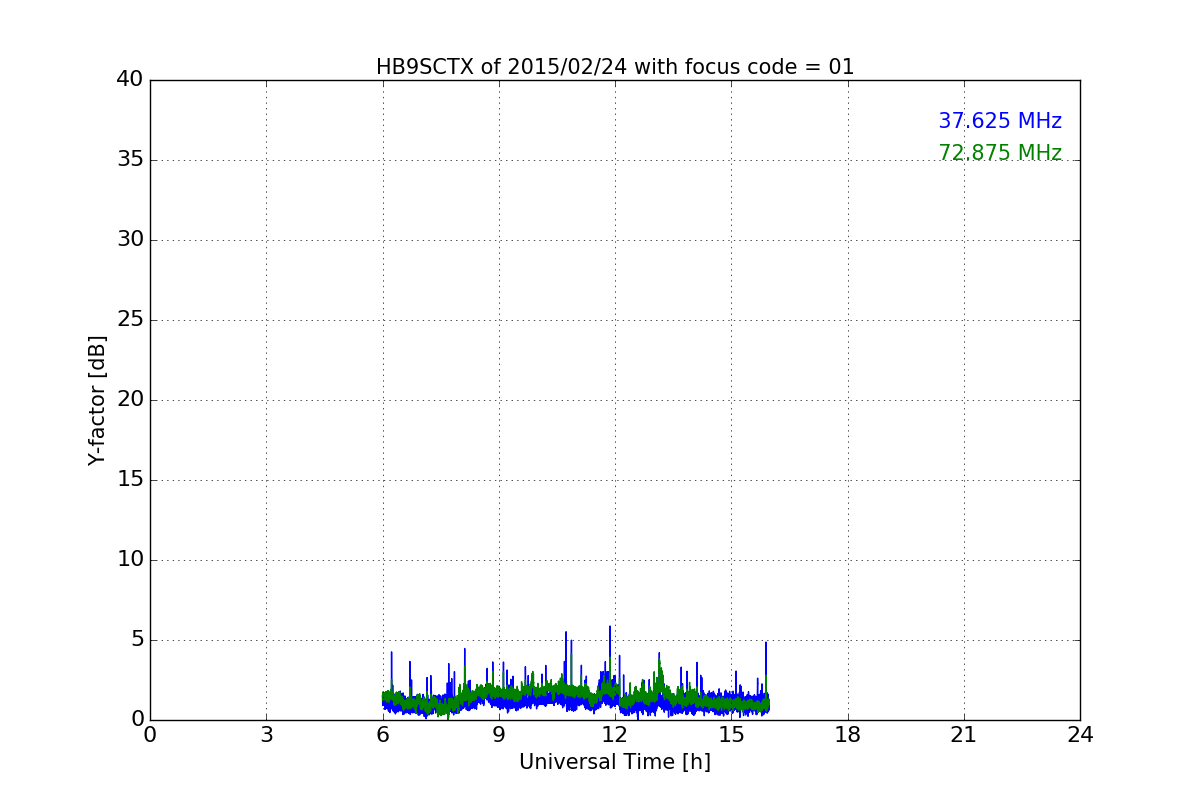
Task: Click the green peak just after 13 h
Action: pos(660,675)
